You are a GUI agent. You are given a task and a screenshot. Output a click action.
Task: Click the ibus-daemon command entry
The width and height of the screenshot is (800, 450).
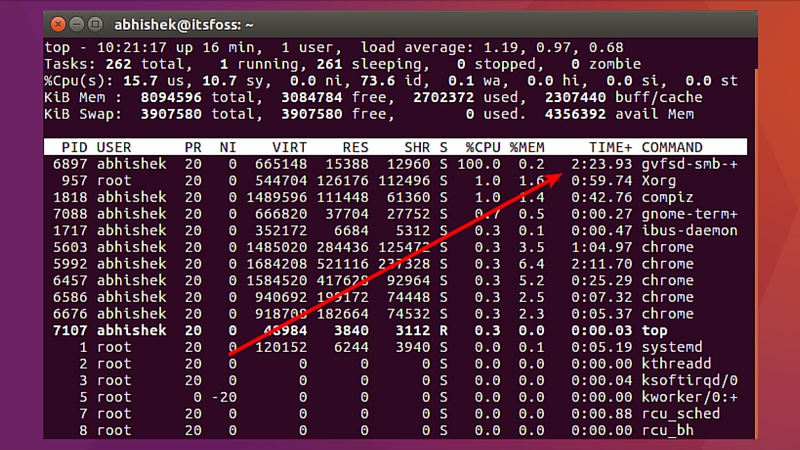[689, 231]
